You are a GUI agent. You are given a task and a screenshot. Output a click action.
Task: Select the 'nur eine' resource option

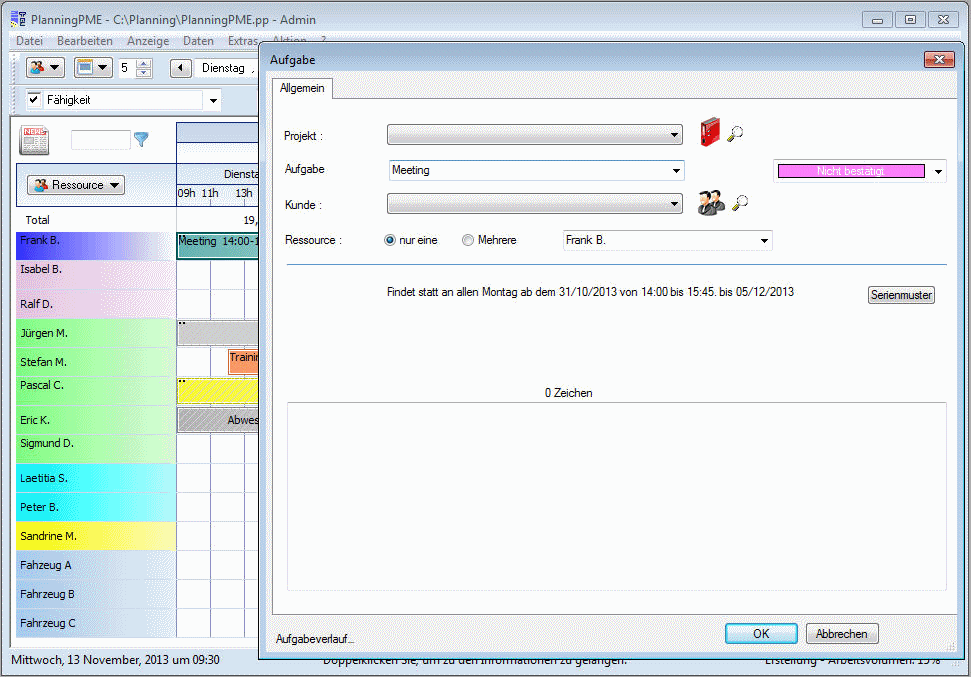[x=390, y=240]
